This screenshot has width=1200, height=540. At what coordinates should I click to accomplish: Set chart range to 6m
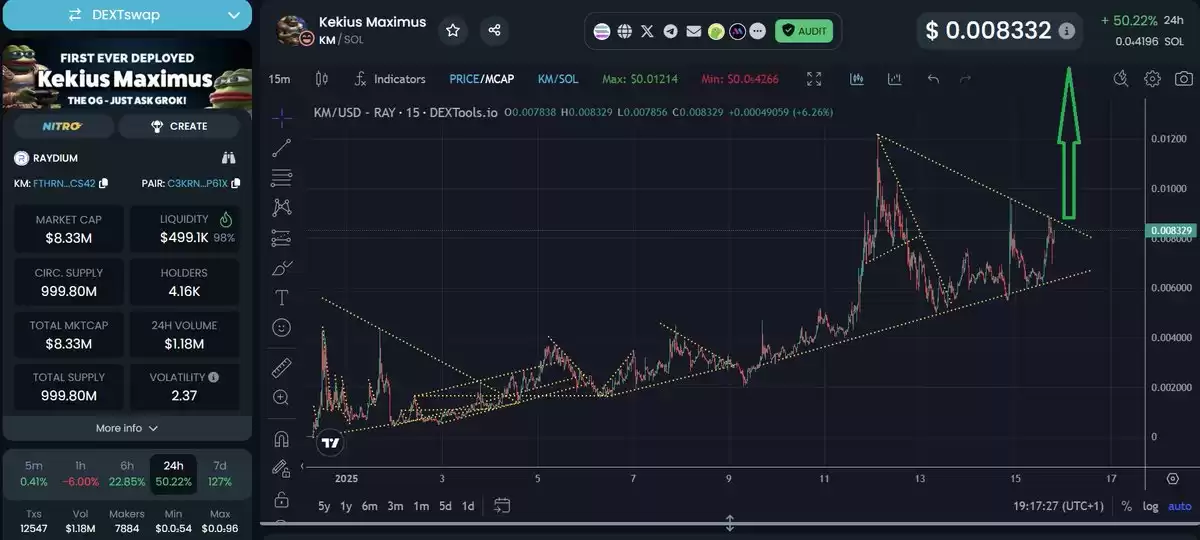pyautogui.click(x=370, y=506)
